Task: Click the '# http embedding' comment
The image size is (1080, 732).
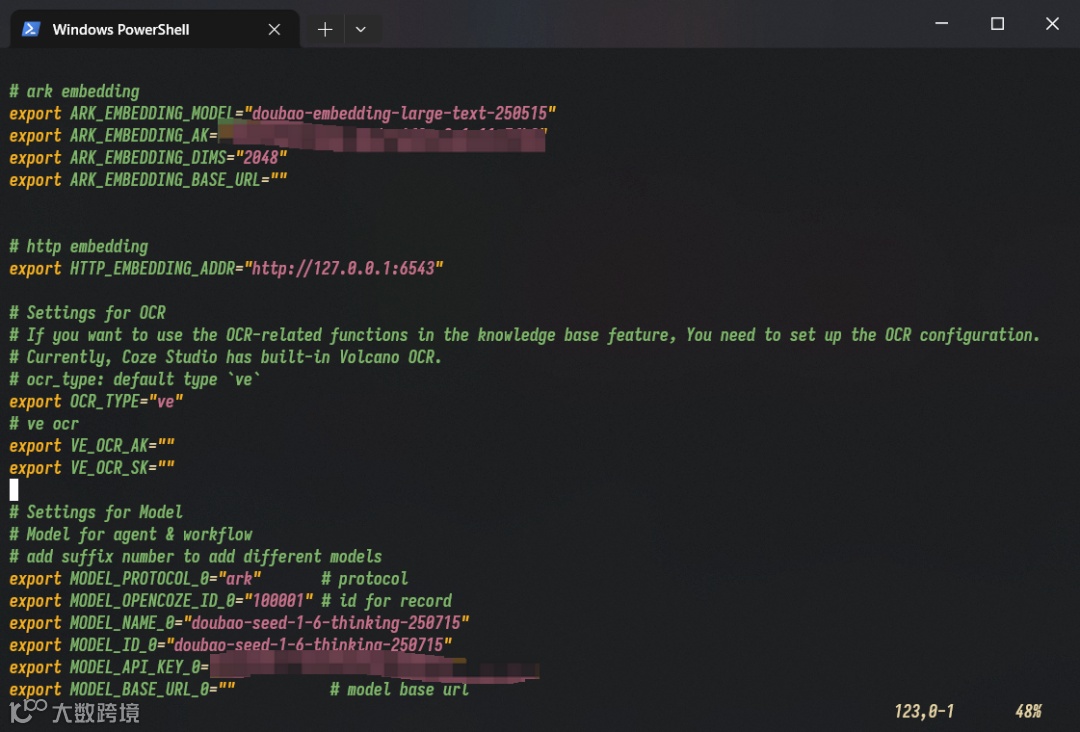Action: [x=79, y=247]
